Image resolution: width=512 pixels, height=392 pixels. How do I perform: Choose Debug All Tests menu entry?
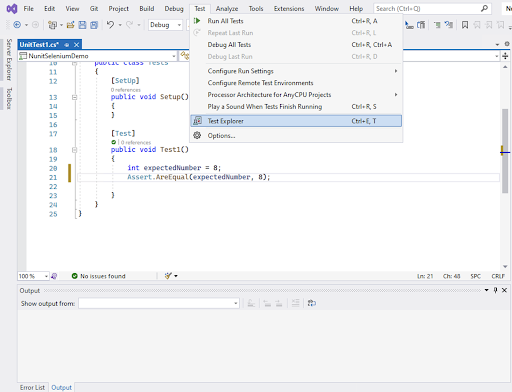[x=296, y=45]
